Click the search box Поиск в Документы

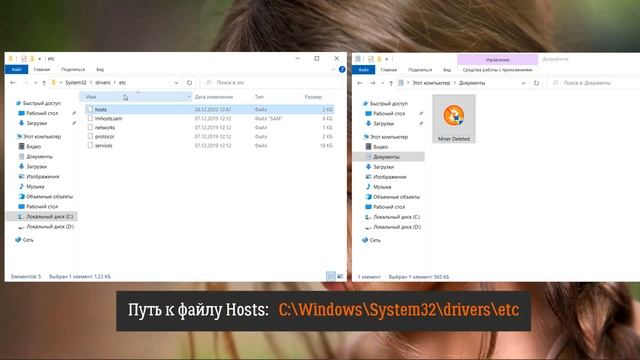[594, 83]
